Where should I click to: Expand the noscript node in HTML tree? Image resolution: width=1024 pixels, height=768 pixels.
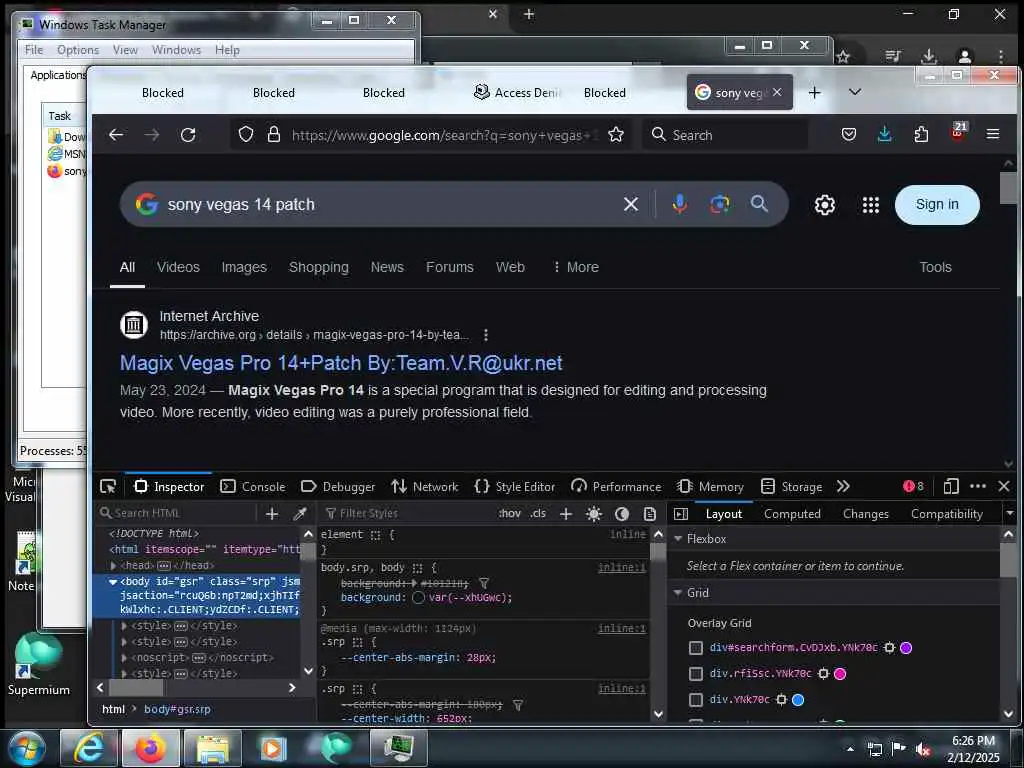124,658
